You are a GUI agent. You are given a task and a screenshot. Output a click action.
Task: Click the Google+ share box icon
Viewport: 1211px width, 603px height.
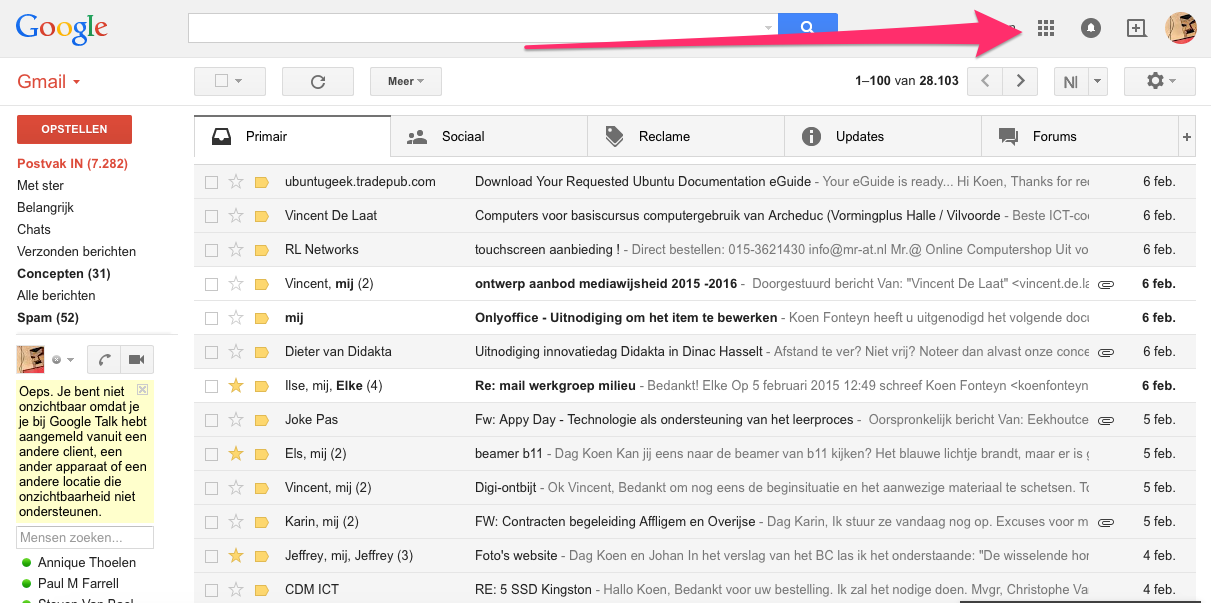pos(1136,28)
